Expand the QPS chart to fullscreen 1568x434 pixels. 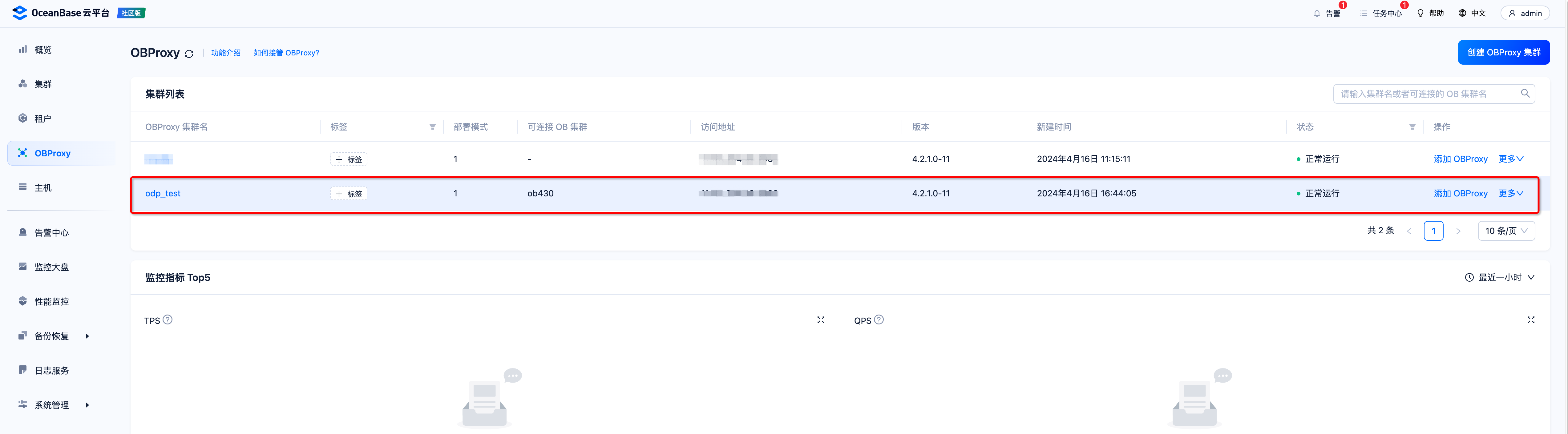(1530, 320)
